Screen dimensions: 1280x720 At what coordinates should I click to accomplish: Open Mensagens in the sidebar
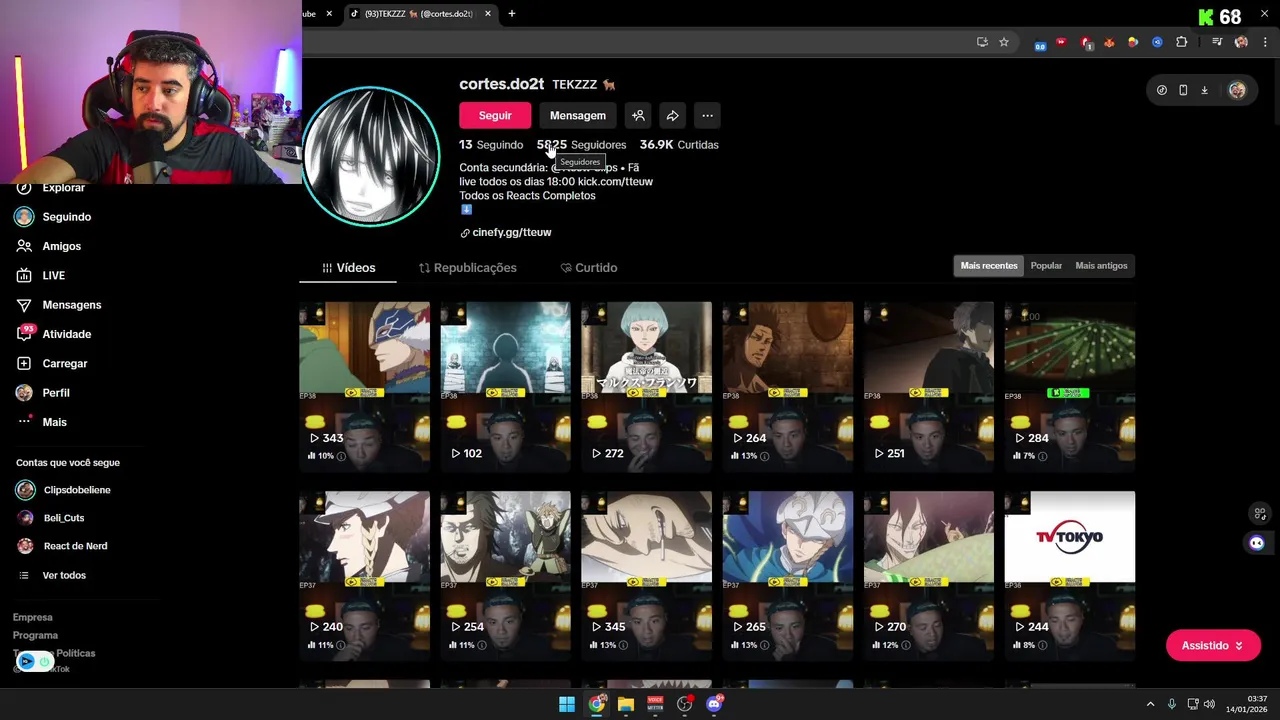pos(59,305)
